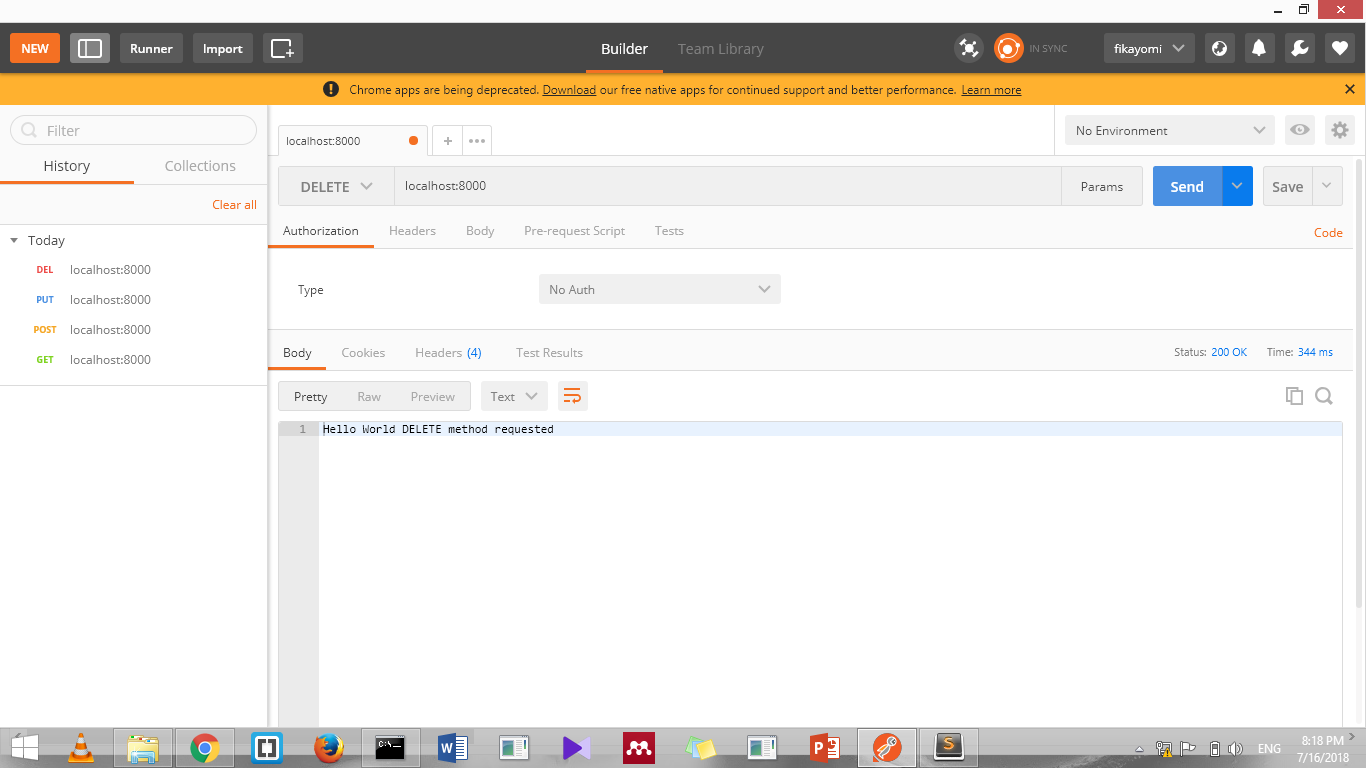Image resolution: width=1366 pixels, height=768 pixels.
Task: Open response Headers (4) tab
Action: [x=448, y=352]
